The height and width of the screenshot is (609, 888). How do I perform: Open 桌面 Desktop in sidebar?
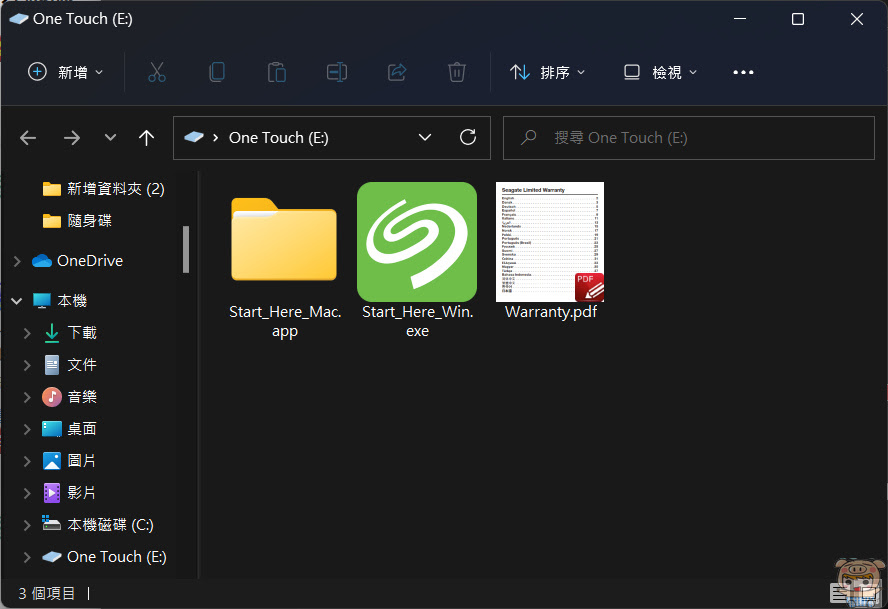click(70, 429)
